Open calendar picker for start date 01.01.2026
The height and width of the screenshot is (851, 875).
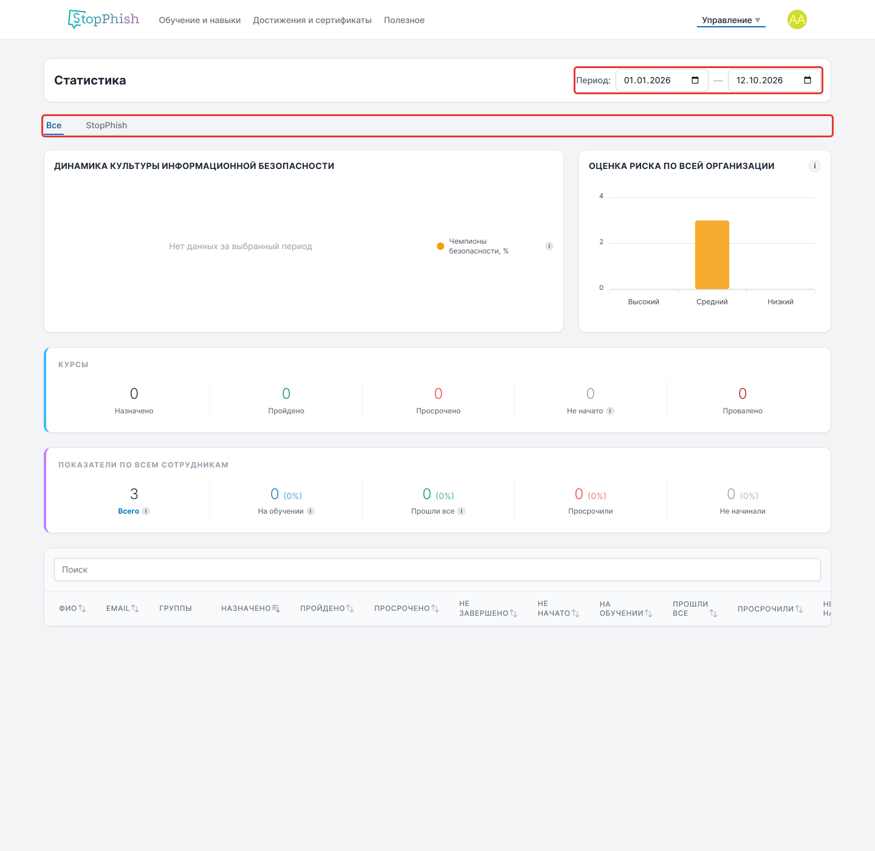(x=695, y=80)
